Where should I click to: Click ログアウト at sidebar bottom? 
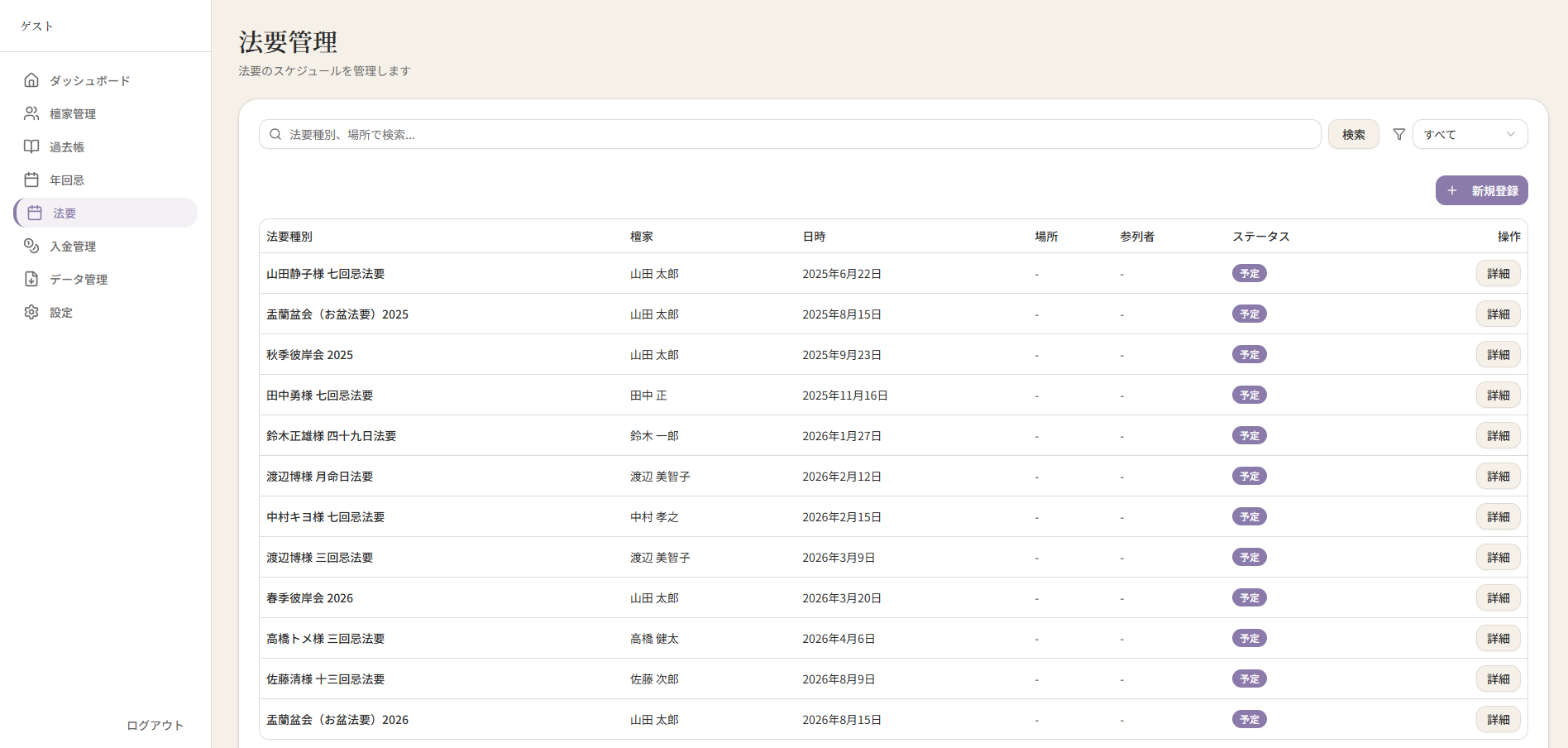[155, 725]
